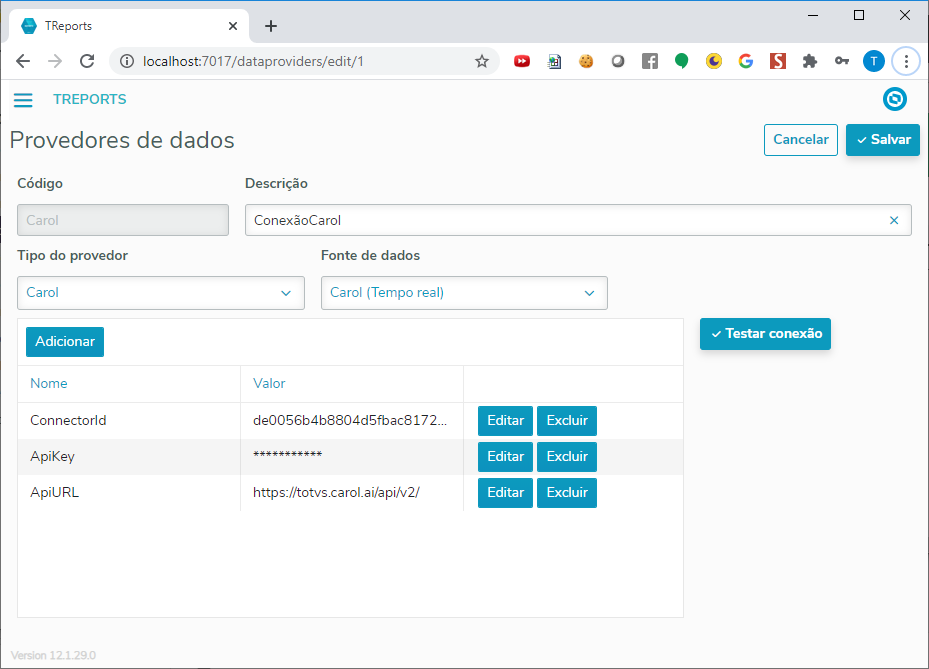Bookmark this page with the star icon
This screenshot has width=929, height=669.
point(482,61)
